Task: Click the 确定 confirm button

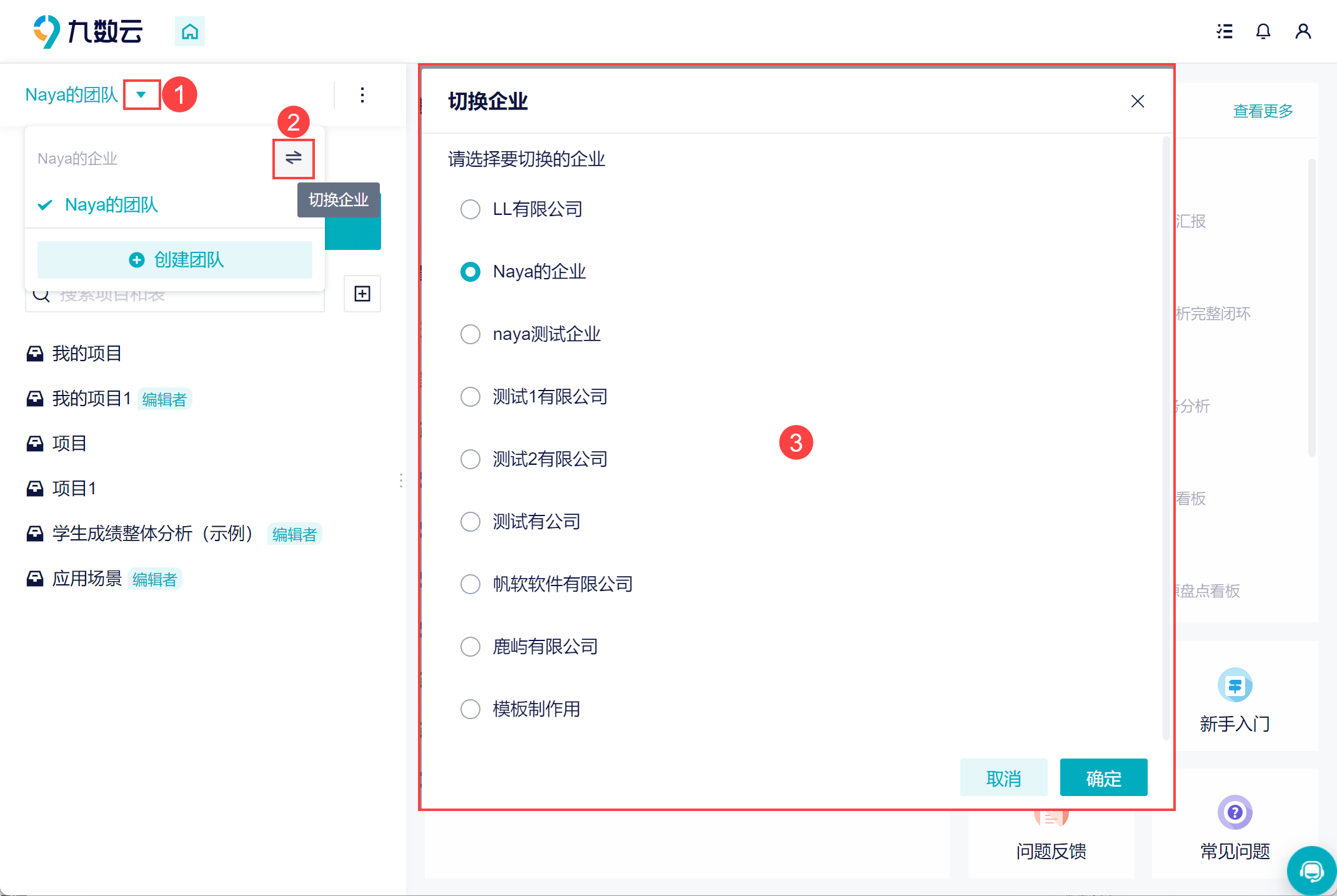Action: pos(1103,778)
